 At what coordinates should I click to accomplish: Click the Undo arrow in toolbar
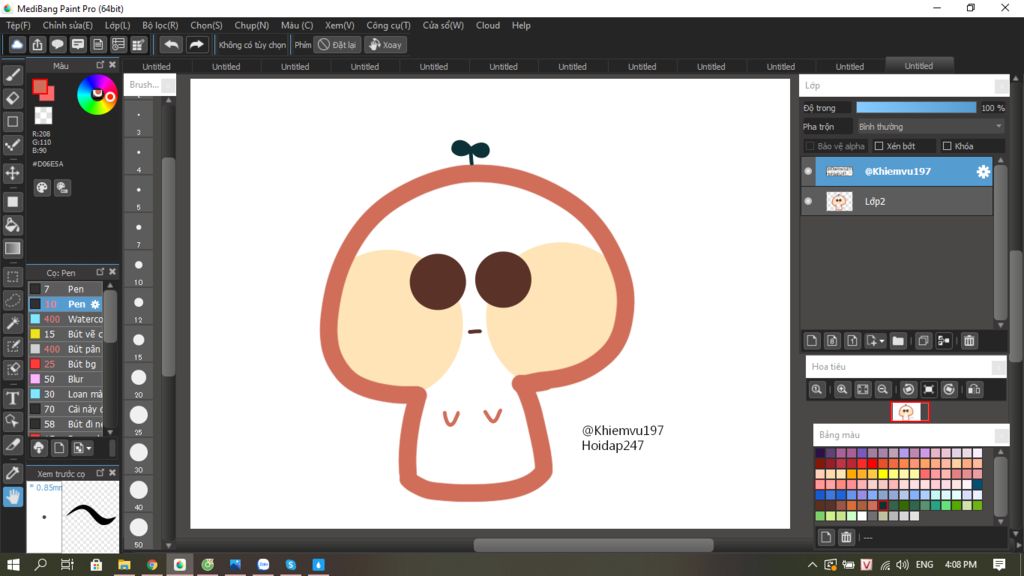point(172,44)
